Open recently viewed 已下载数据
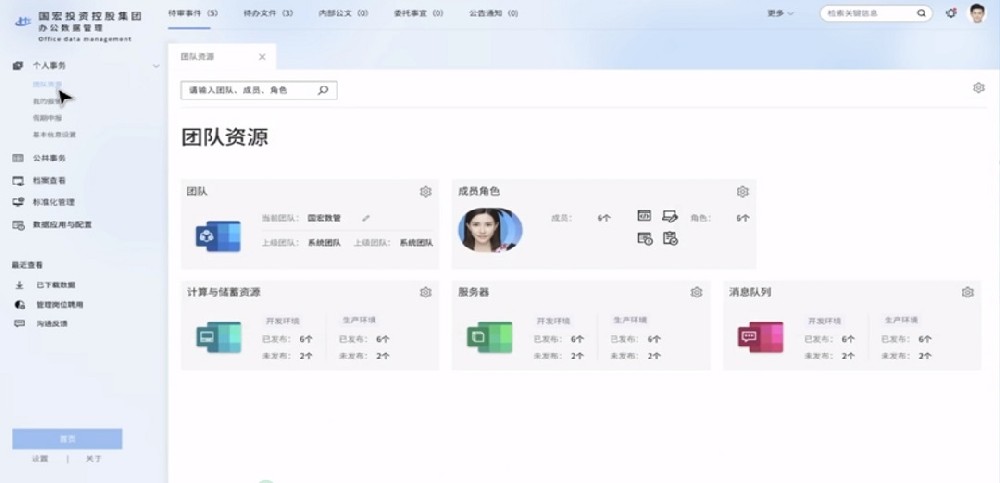 coord(55,285)
